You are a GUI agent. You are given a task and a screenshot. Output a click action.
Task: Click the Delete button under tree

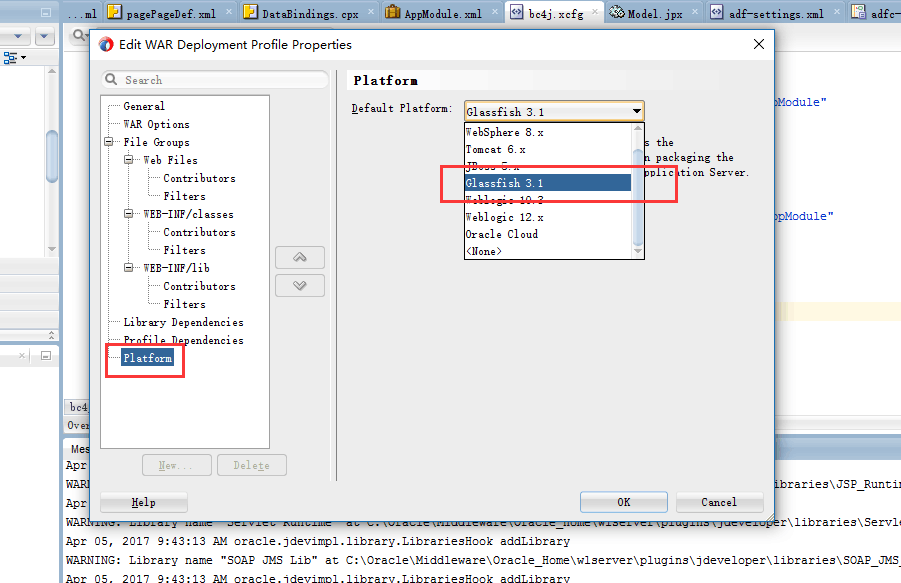(252, 465)
